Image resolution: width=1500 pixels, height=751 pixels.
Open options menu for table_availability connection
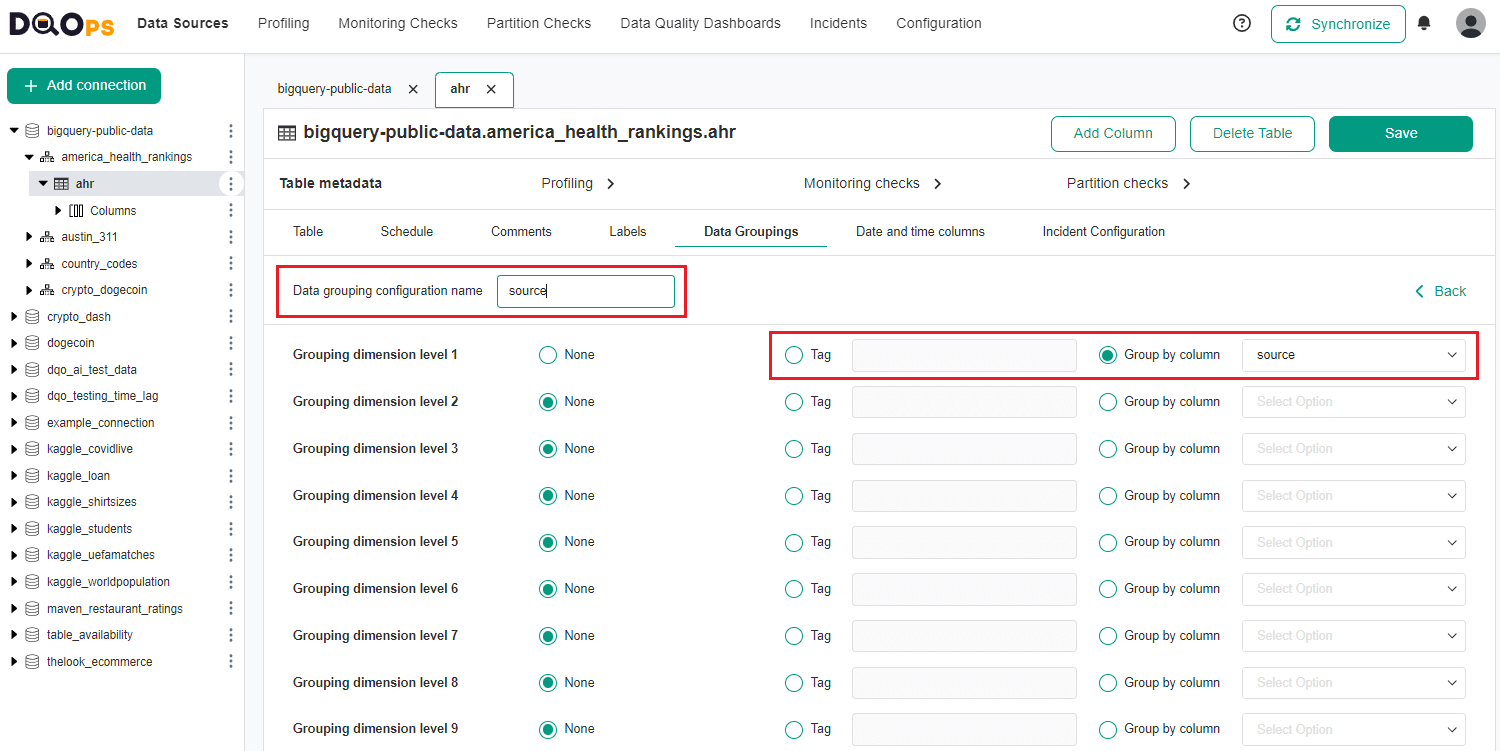click(x=231, y=635)
